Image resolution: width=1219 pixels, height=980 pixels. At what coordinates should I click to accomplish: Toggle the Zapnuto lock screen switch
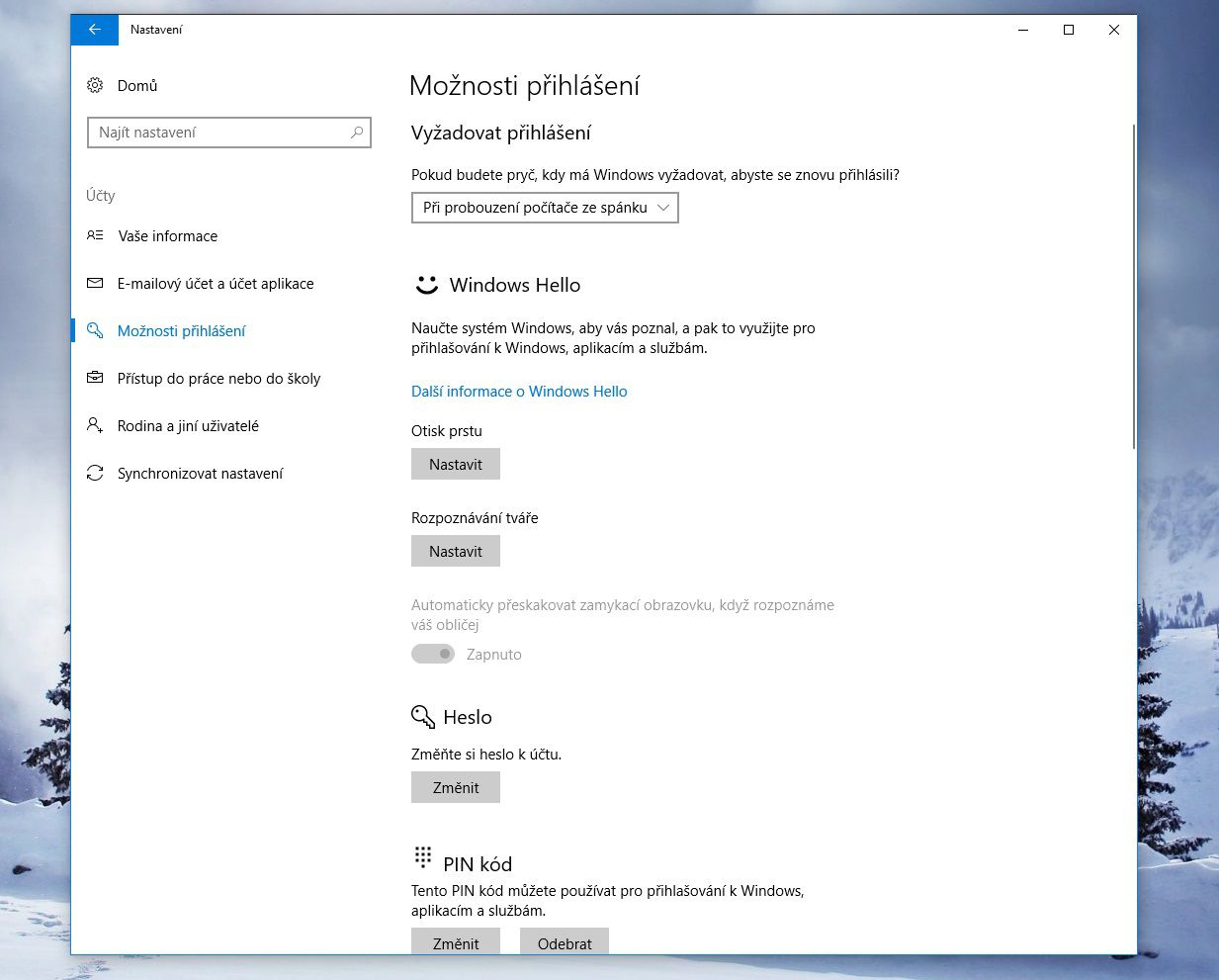(x=433, y=654)
